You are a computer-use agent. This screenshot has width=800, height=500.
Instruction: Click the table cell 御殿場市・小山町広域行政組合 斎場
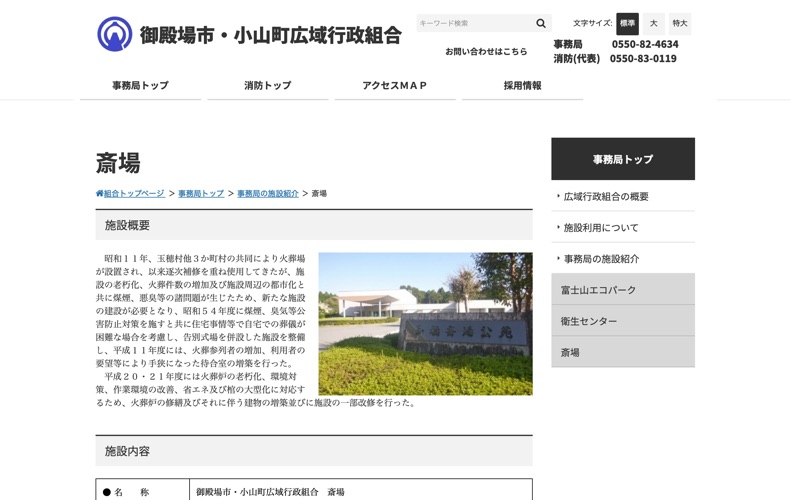click(361, 492)
